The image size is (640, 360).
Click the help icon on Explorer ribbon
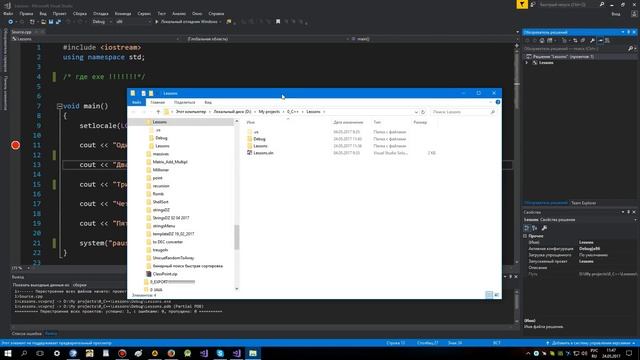pos(498,102)
